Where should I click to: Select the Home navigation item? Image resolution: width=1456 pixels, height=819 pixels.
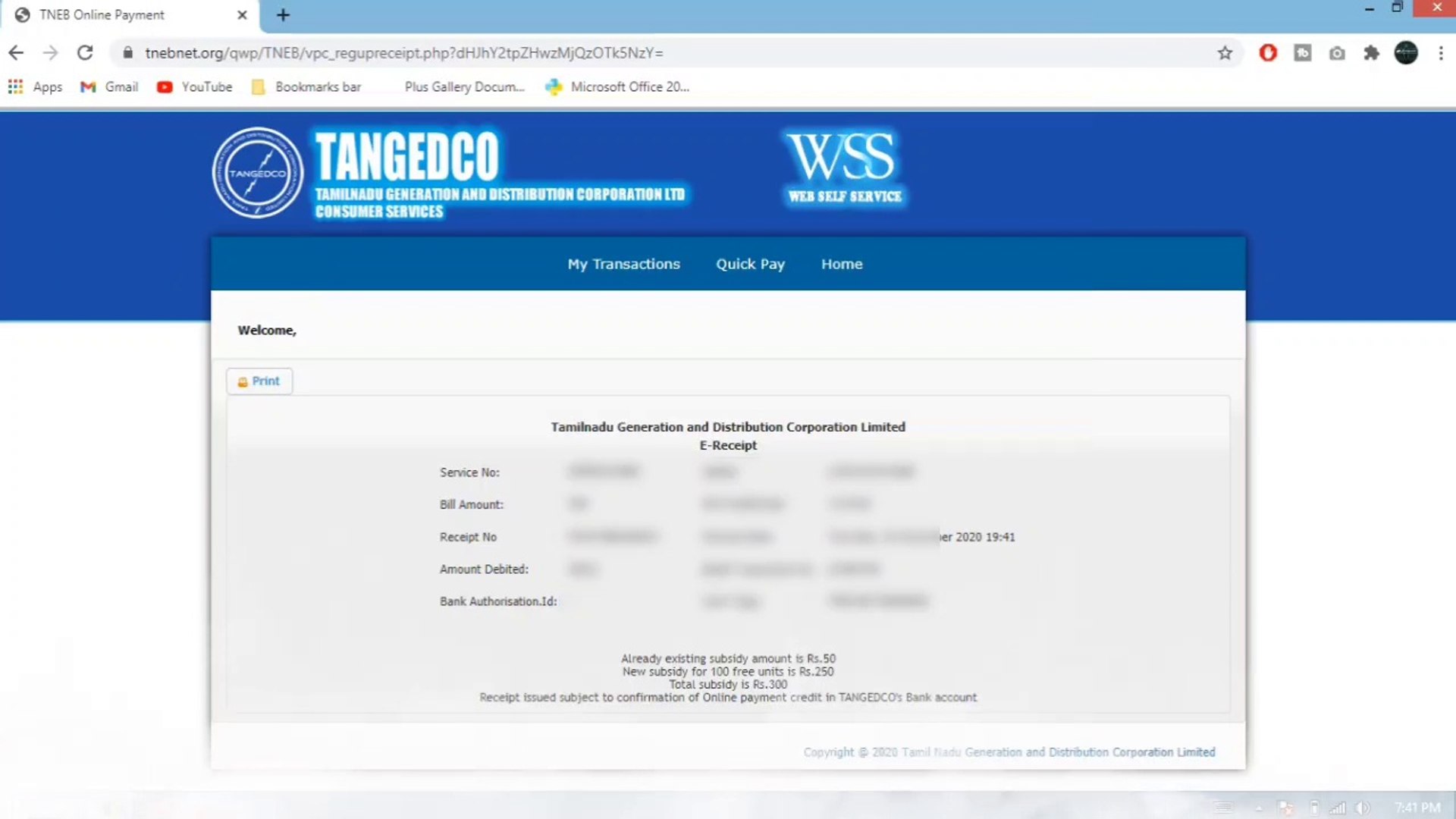[x=842, y=264]
